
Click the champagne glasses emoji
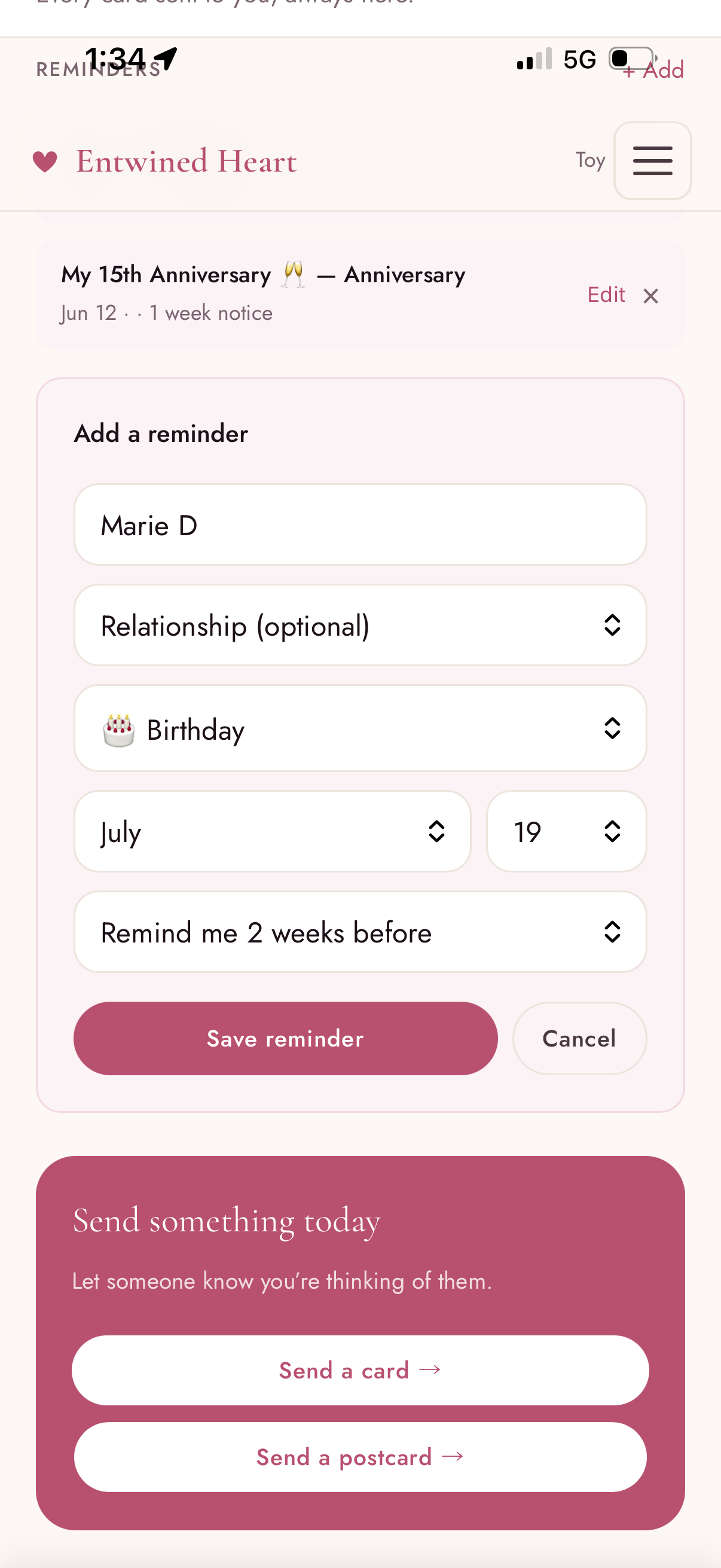pos(294,274)
